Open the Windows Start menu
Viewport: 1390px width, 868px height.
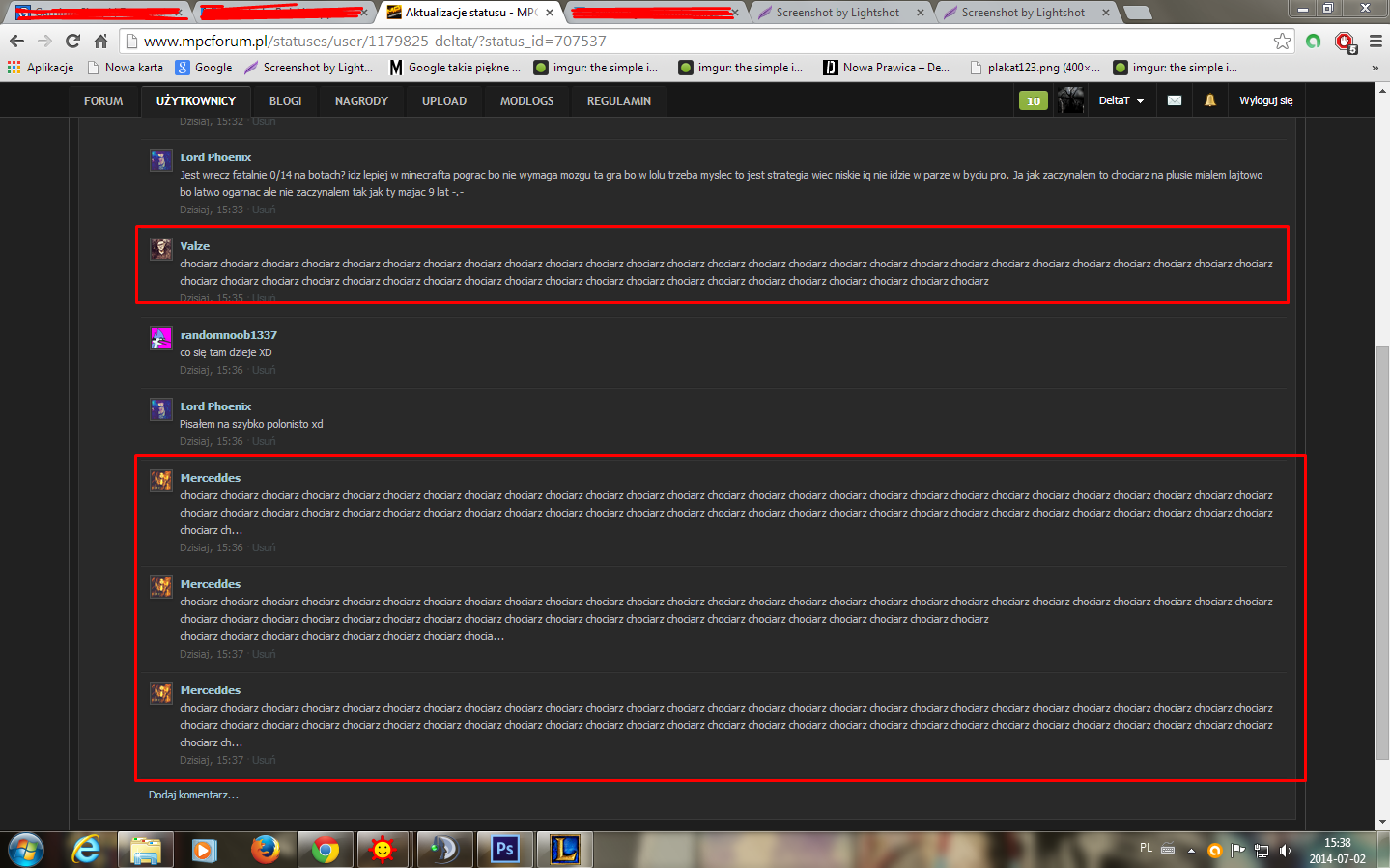tap(26, 850)
